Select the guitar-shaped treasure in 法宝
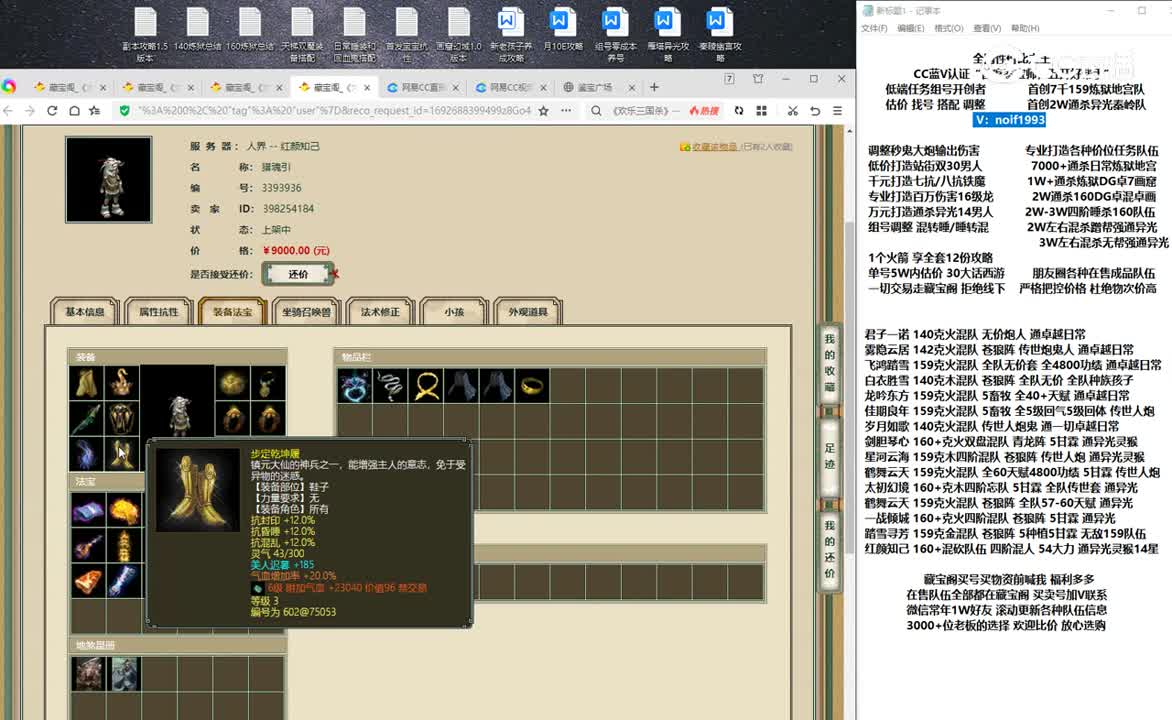1172x720 pixels. point(87,547)
